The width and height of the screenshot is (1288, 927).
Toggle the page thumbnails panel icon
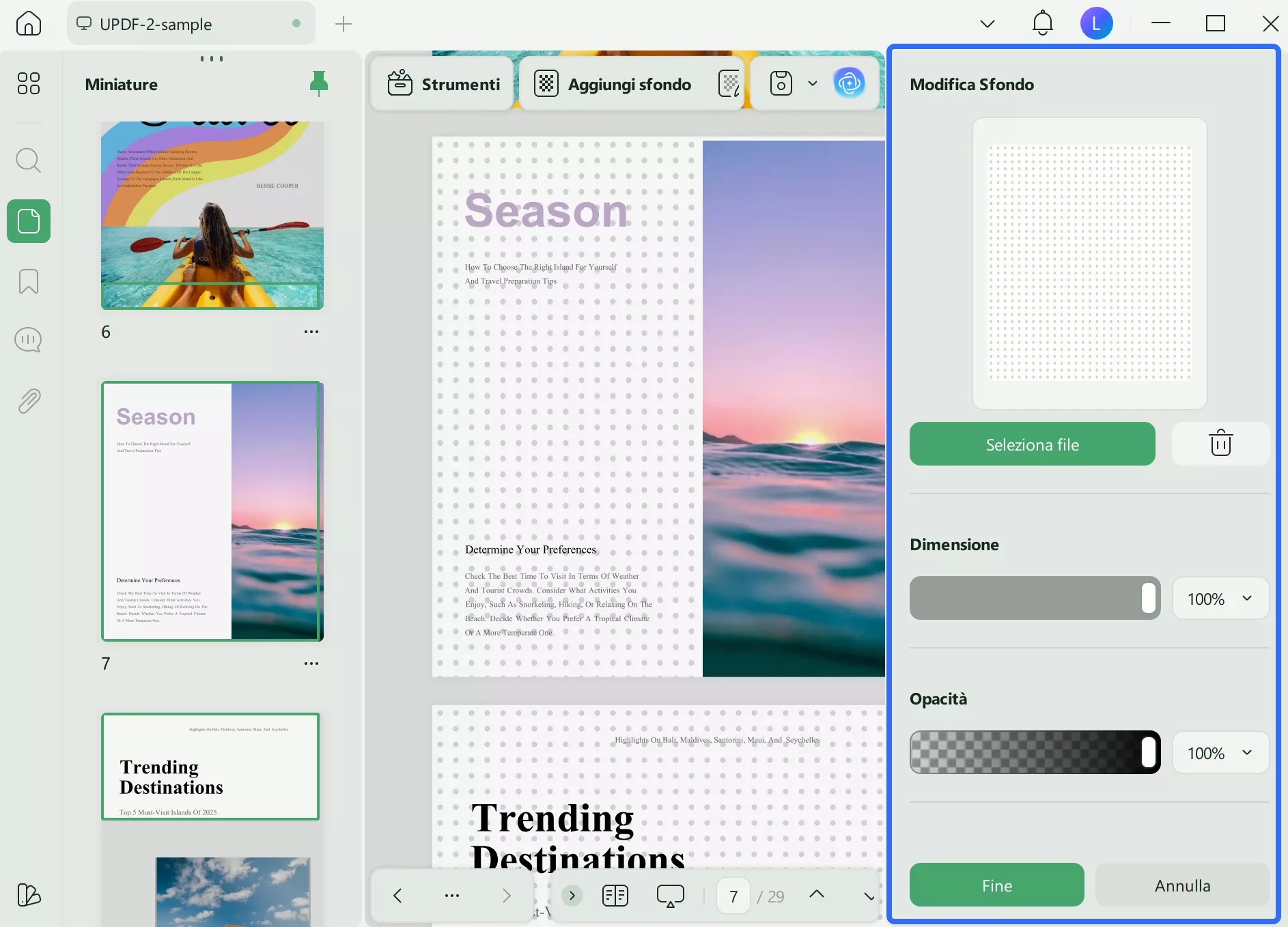click(x=29, y=221)
